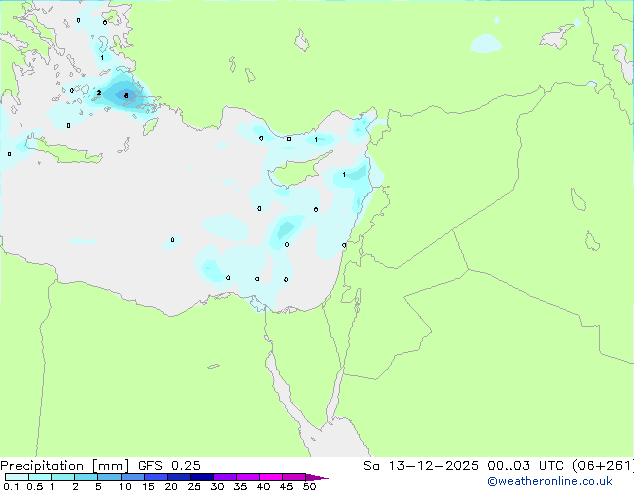Click the "Sa 13-12-2025" date text
The width and height of the screenshot is (634, 490).
point(421,466)
